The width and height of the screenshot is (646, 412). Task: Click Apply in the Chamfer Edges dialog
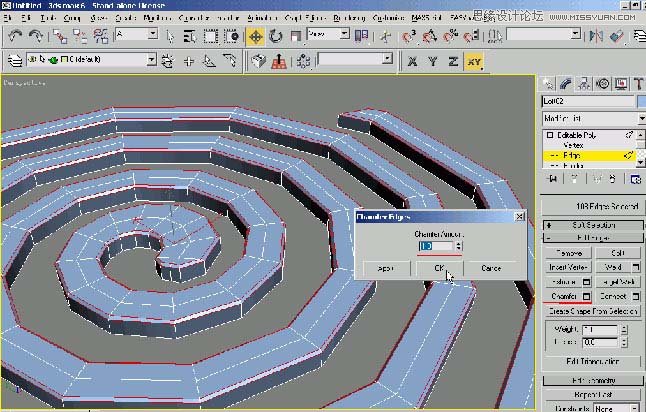386,268
